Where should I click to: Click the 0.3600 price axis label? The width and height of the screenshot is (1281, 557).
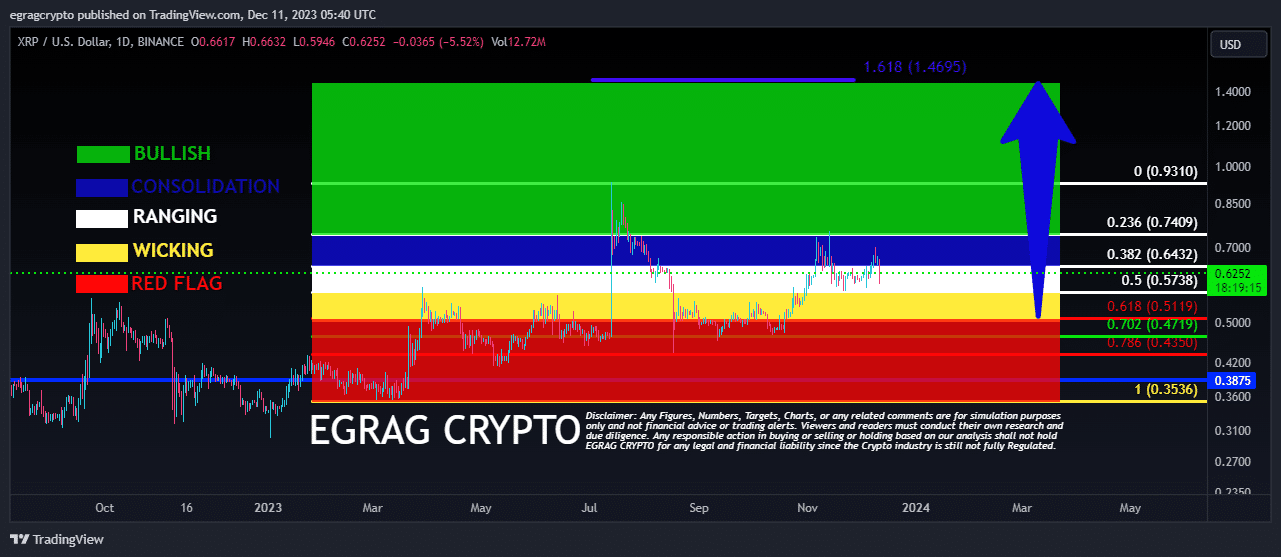[1232, 397]
